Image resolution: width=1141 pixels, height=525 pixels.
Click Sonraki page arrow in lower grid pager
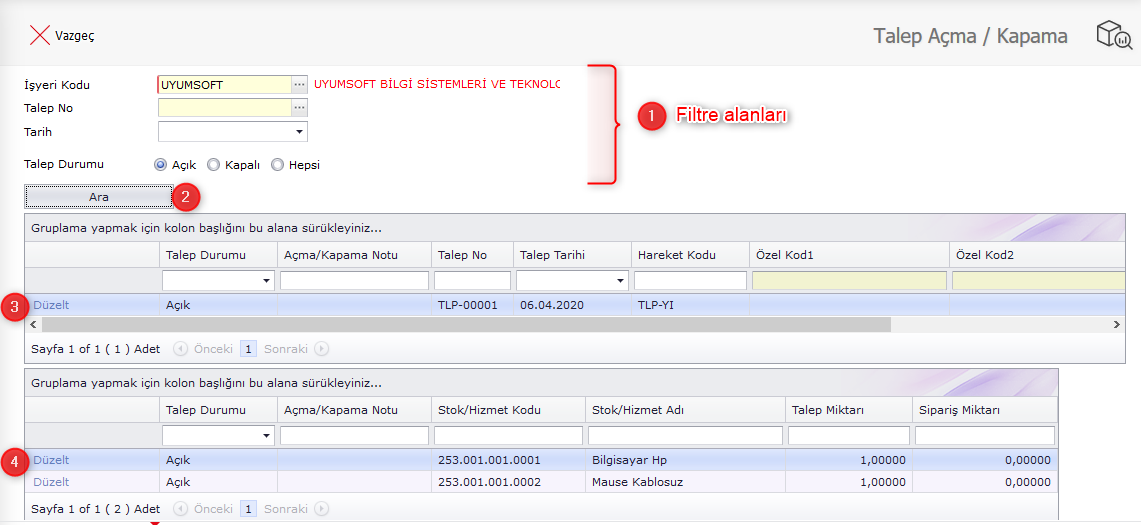(322, 509)
